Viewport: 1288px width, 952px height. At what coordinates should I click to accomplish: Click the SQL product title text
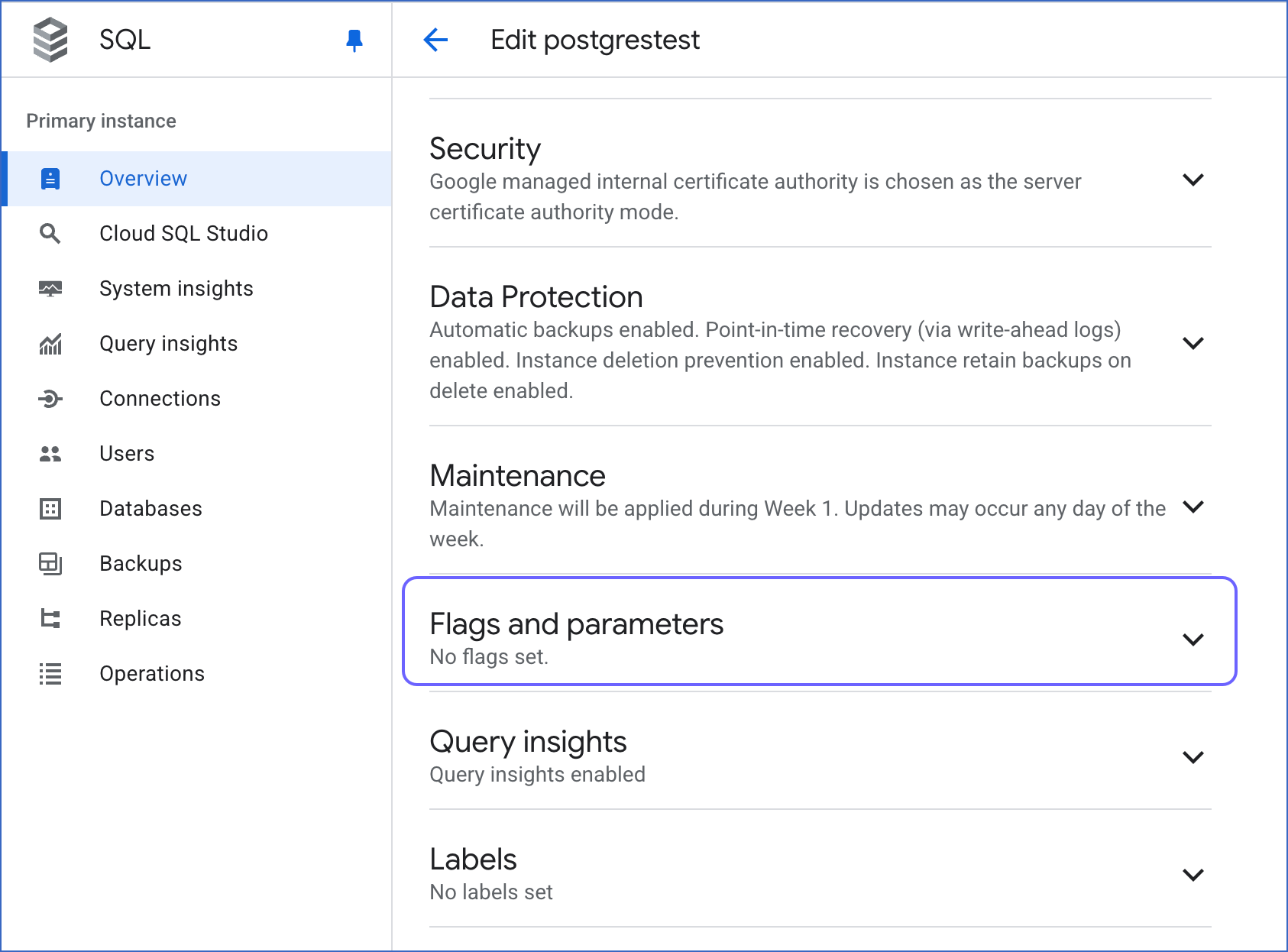tap(125, 40)
